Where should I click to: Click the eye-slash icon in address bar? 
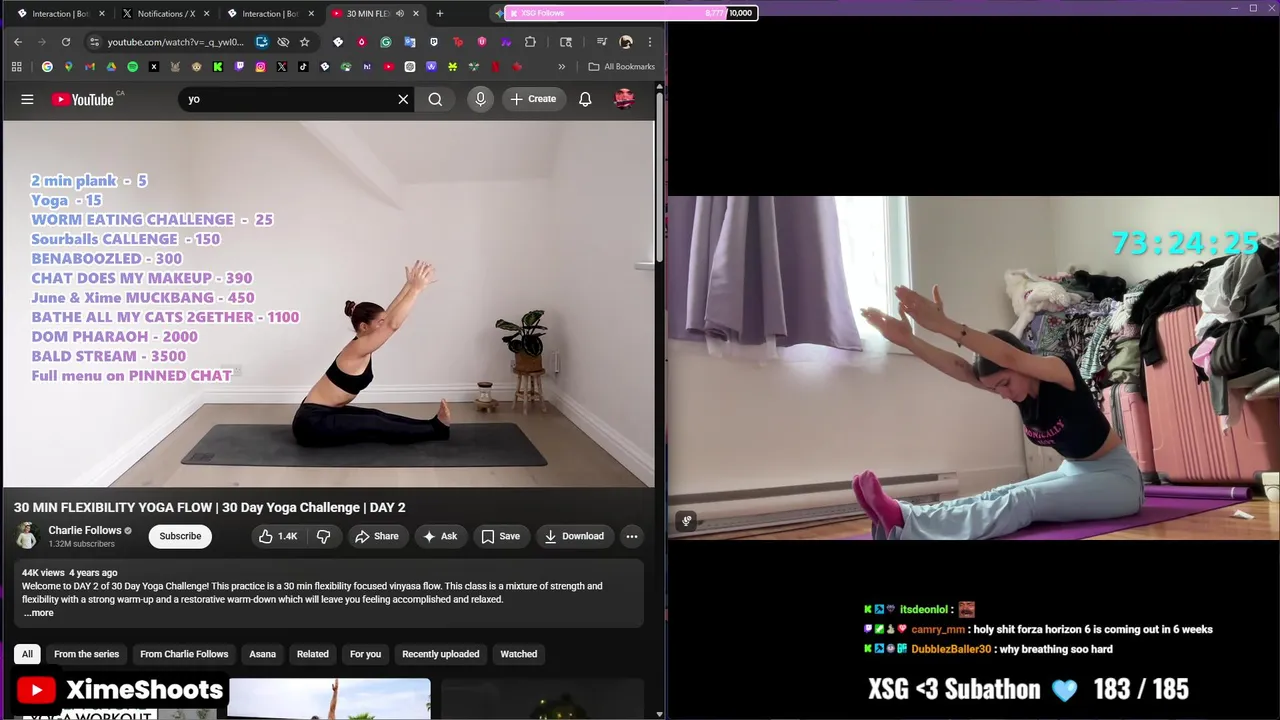(x=283, y=42)
